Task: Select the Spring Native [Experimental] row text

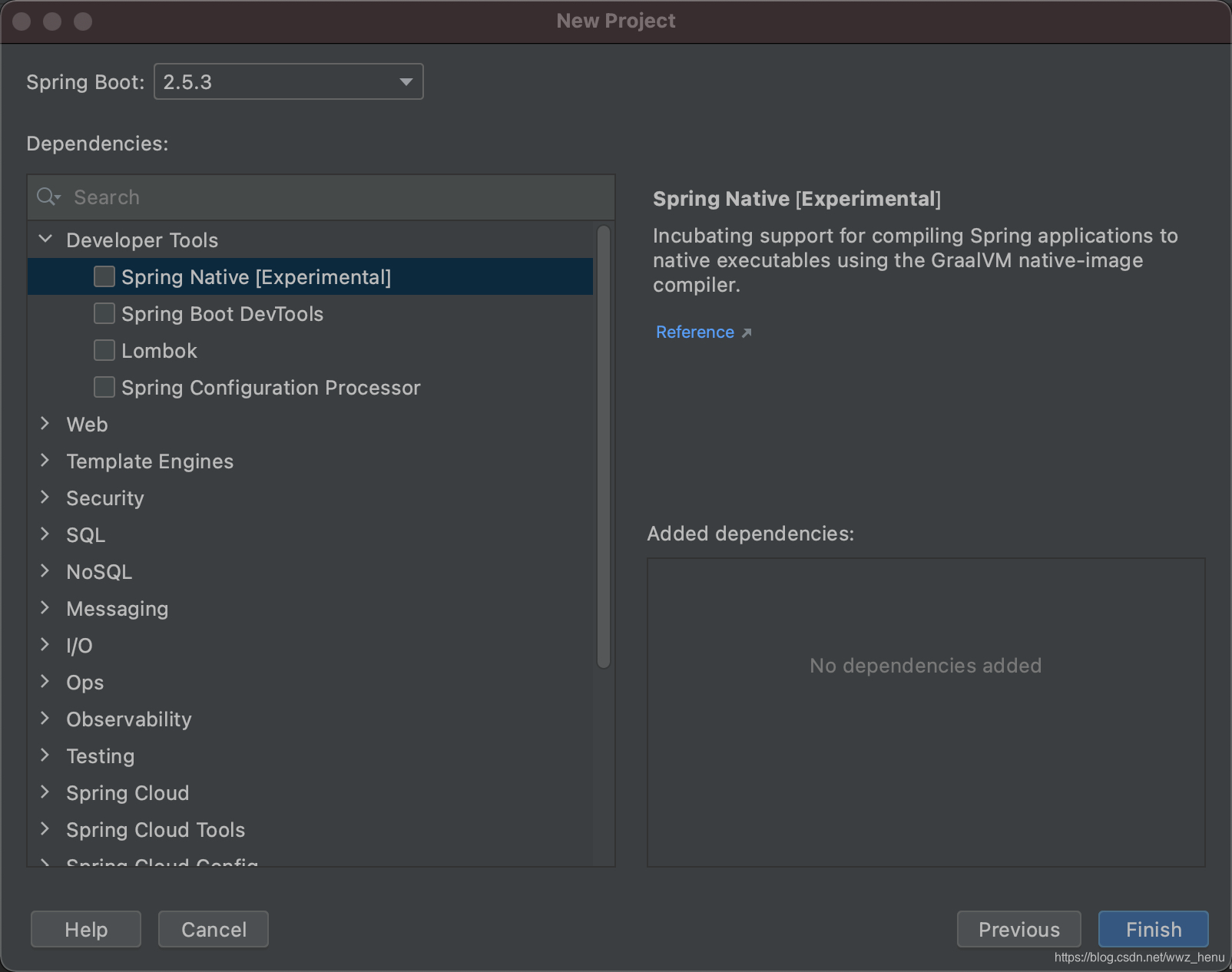Action: point(257,277)
